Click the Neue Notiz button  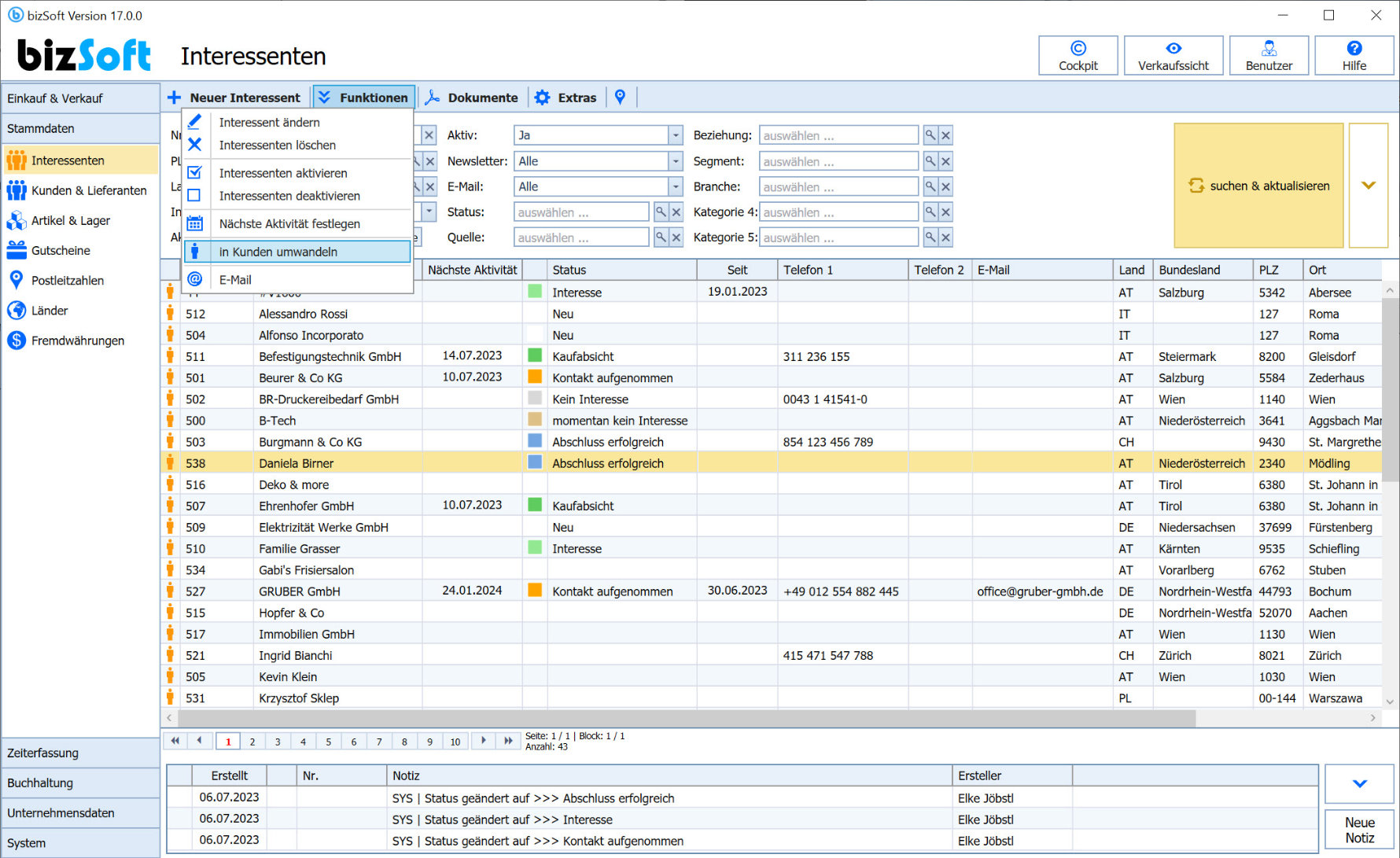[1359, 830]
